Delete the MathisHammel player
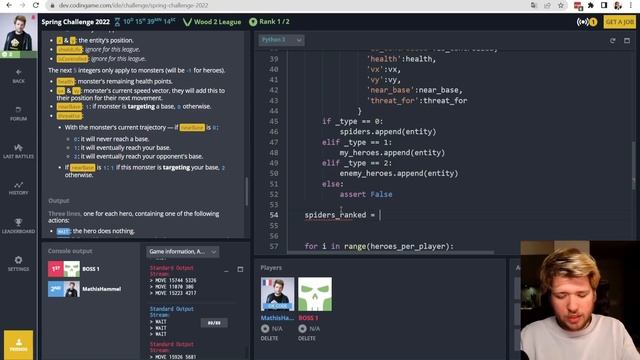Screen dimensions: 640x360 tap(269, 338)
